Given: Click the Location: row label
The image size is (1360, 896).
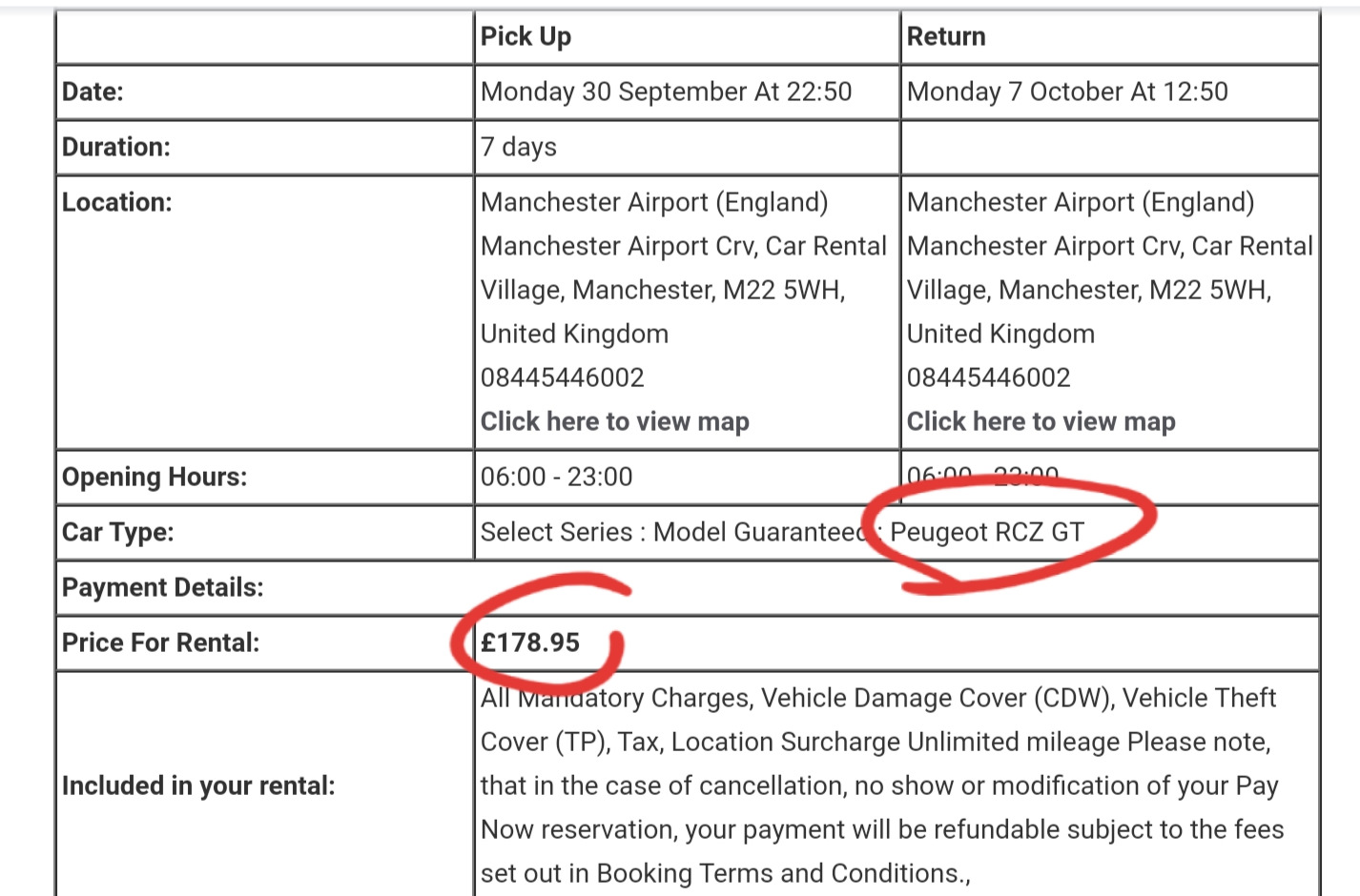Looking at the screenshot, I should click(x=116, y=202).
